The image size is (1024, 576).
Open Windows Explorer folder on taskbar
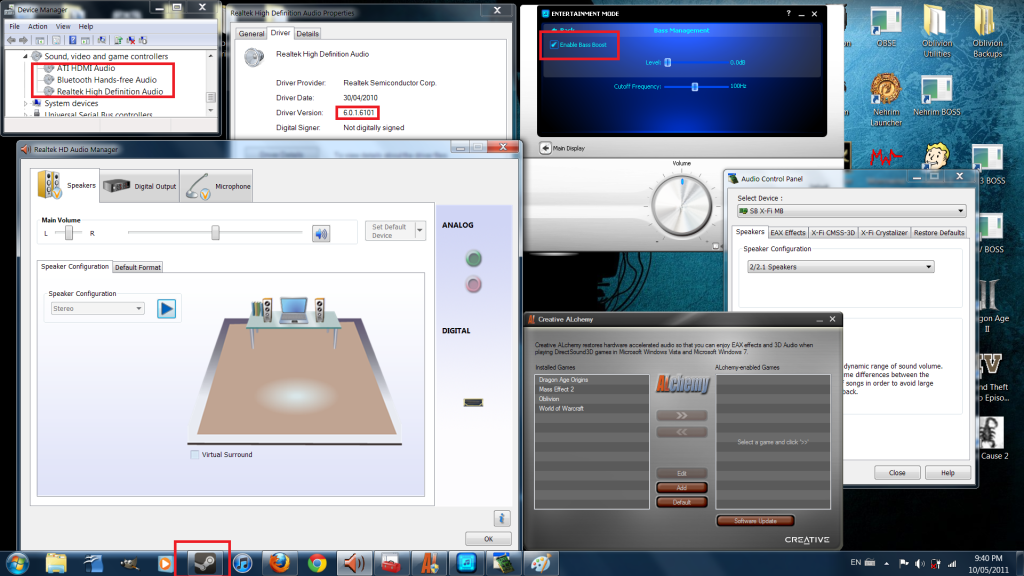tap(56, 562)
